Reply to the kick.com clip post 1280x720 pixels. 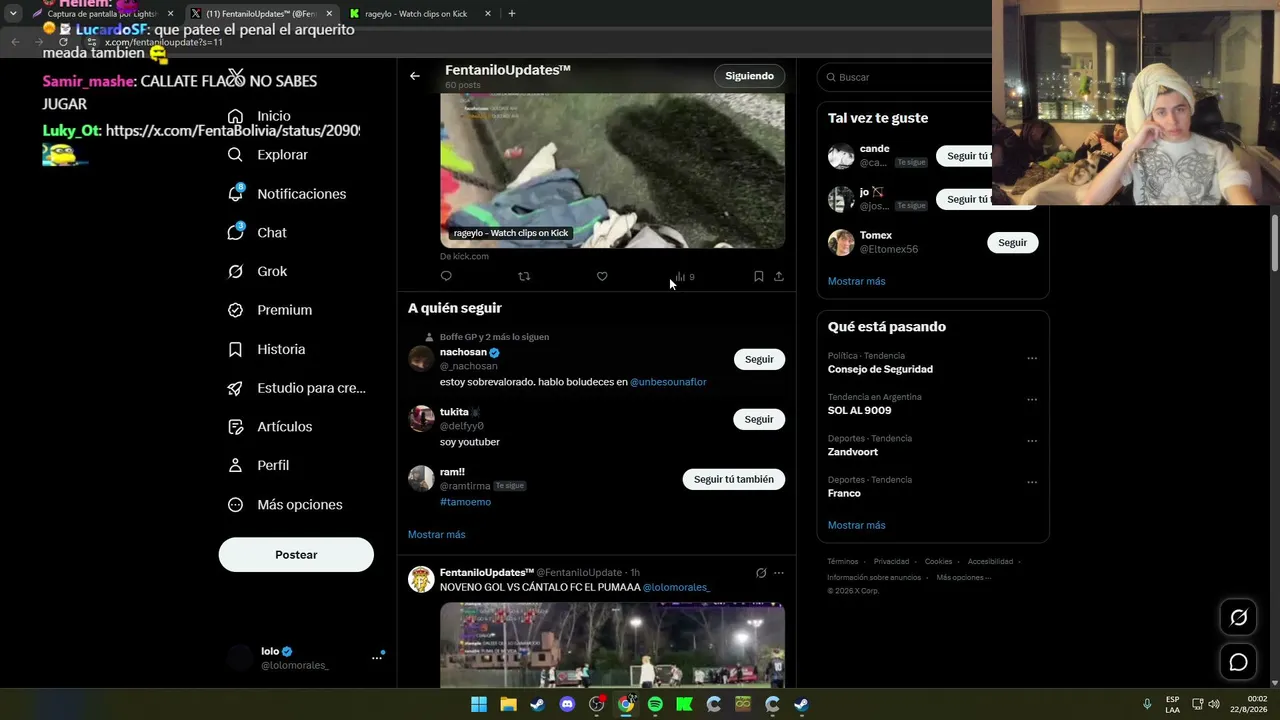(446, 276)
